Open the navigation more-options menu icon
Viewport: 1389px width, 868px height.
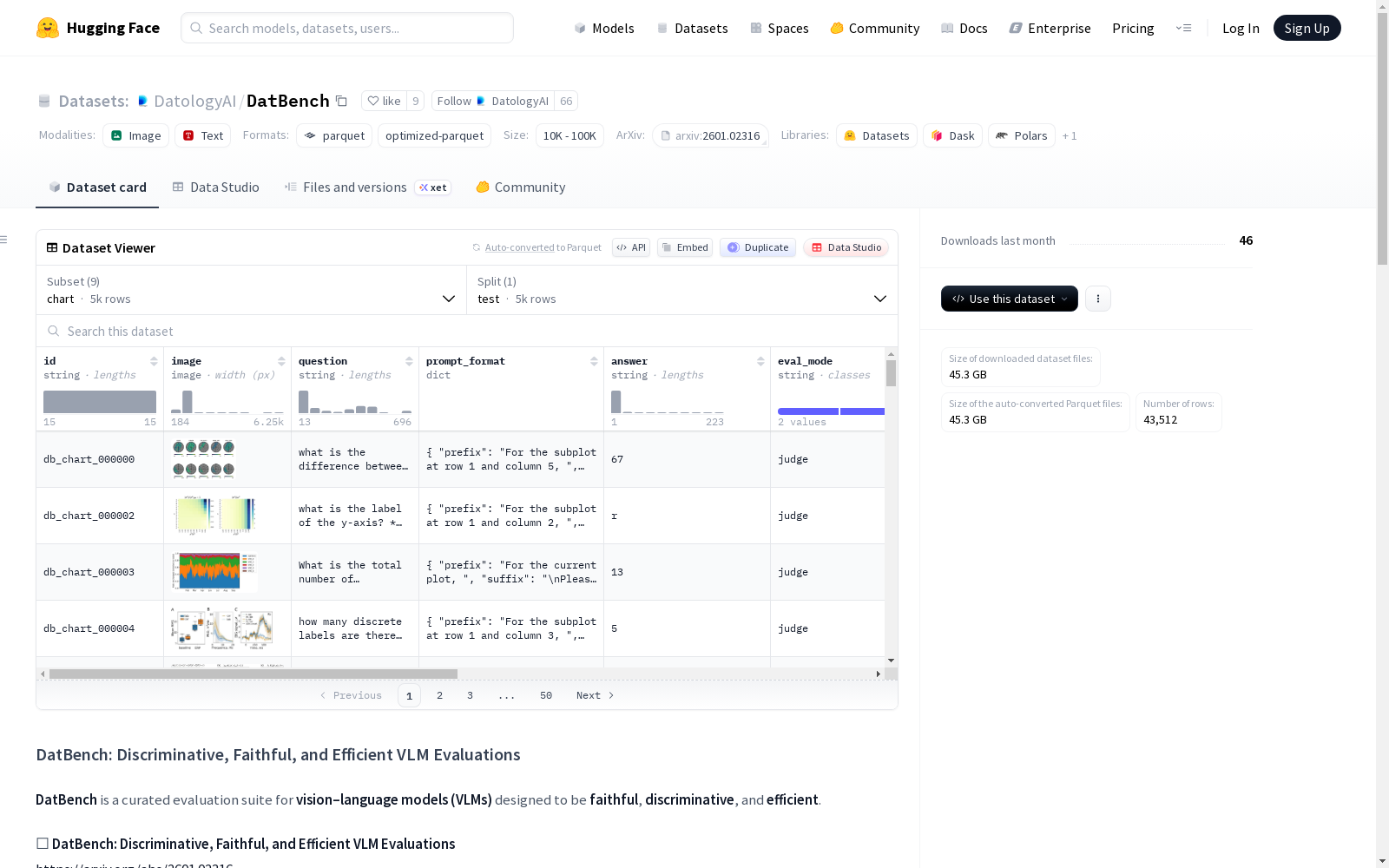coord(1183,28)
